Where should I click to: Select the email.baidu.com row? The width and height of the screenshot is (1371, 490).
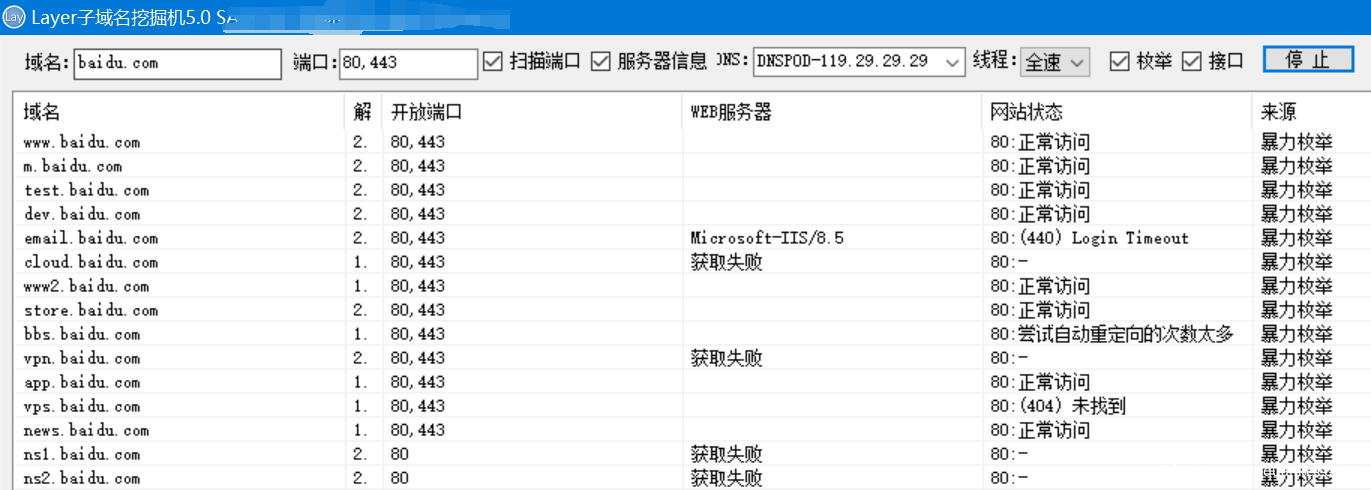pyautogui.click(x=692, y=238)
